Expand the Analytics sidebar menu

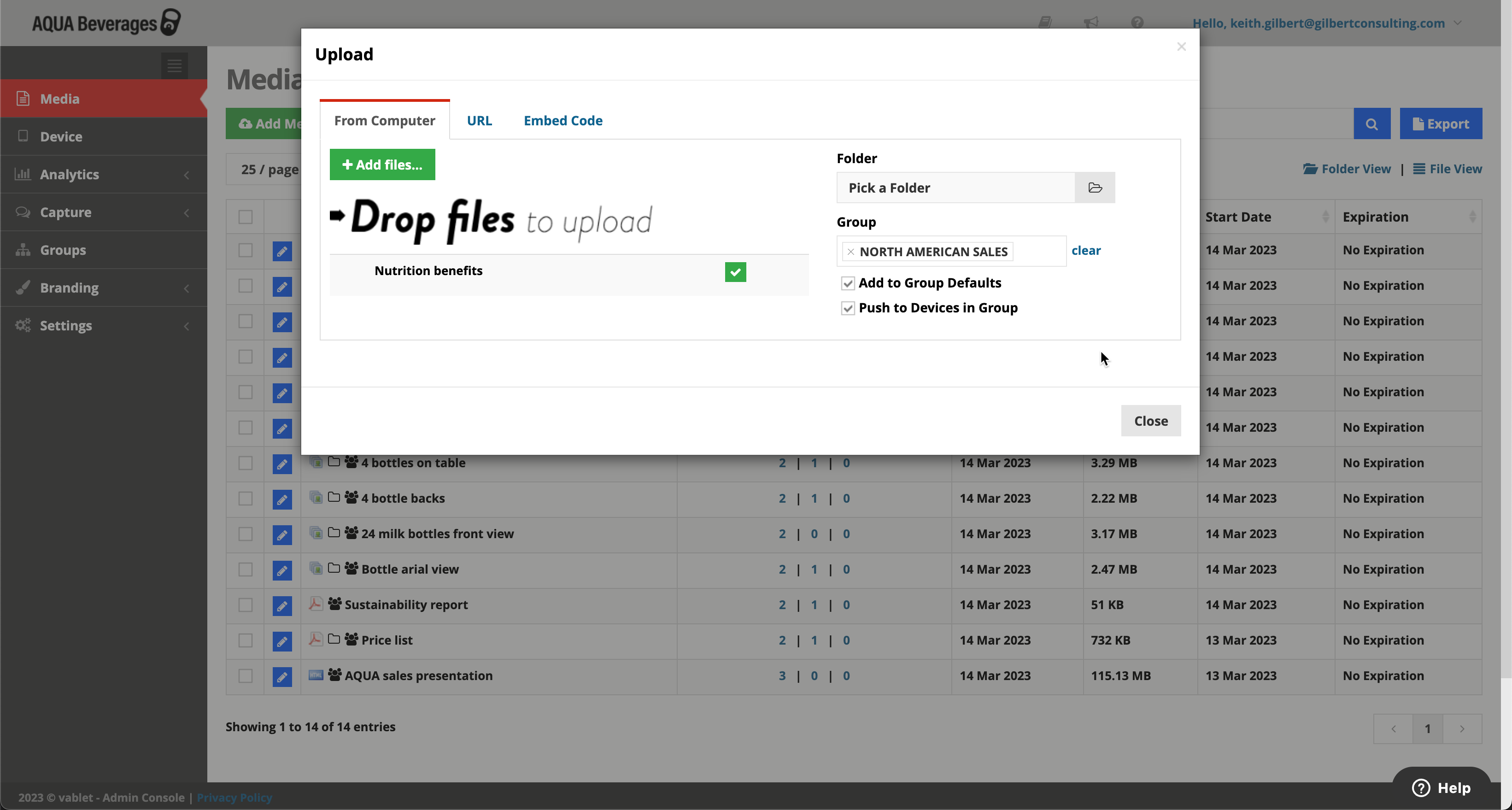point(103,174)
